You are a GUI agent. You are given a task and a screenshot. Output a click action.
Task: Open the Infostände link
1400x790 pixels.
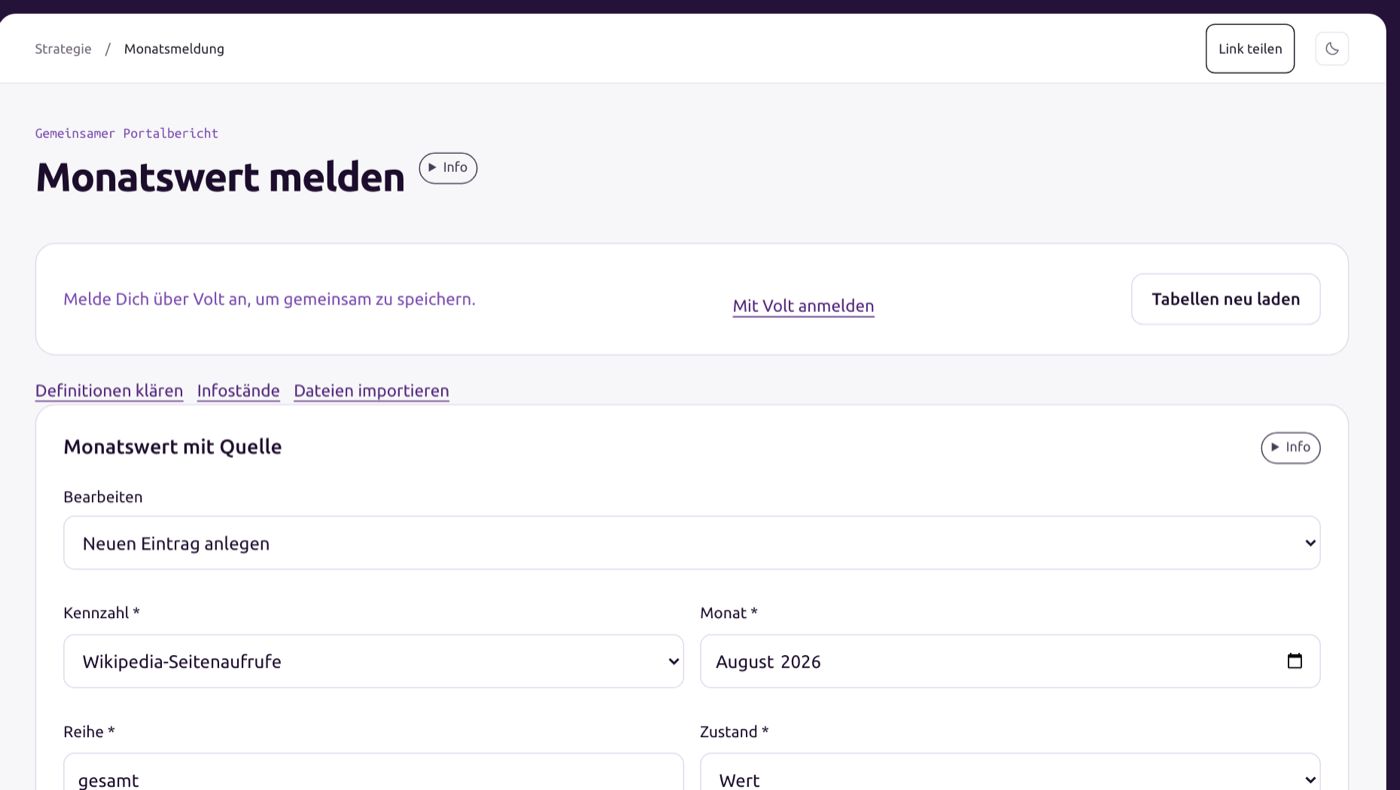click(238, 391)
